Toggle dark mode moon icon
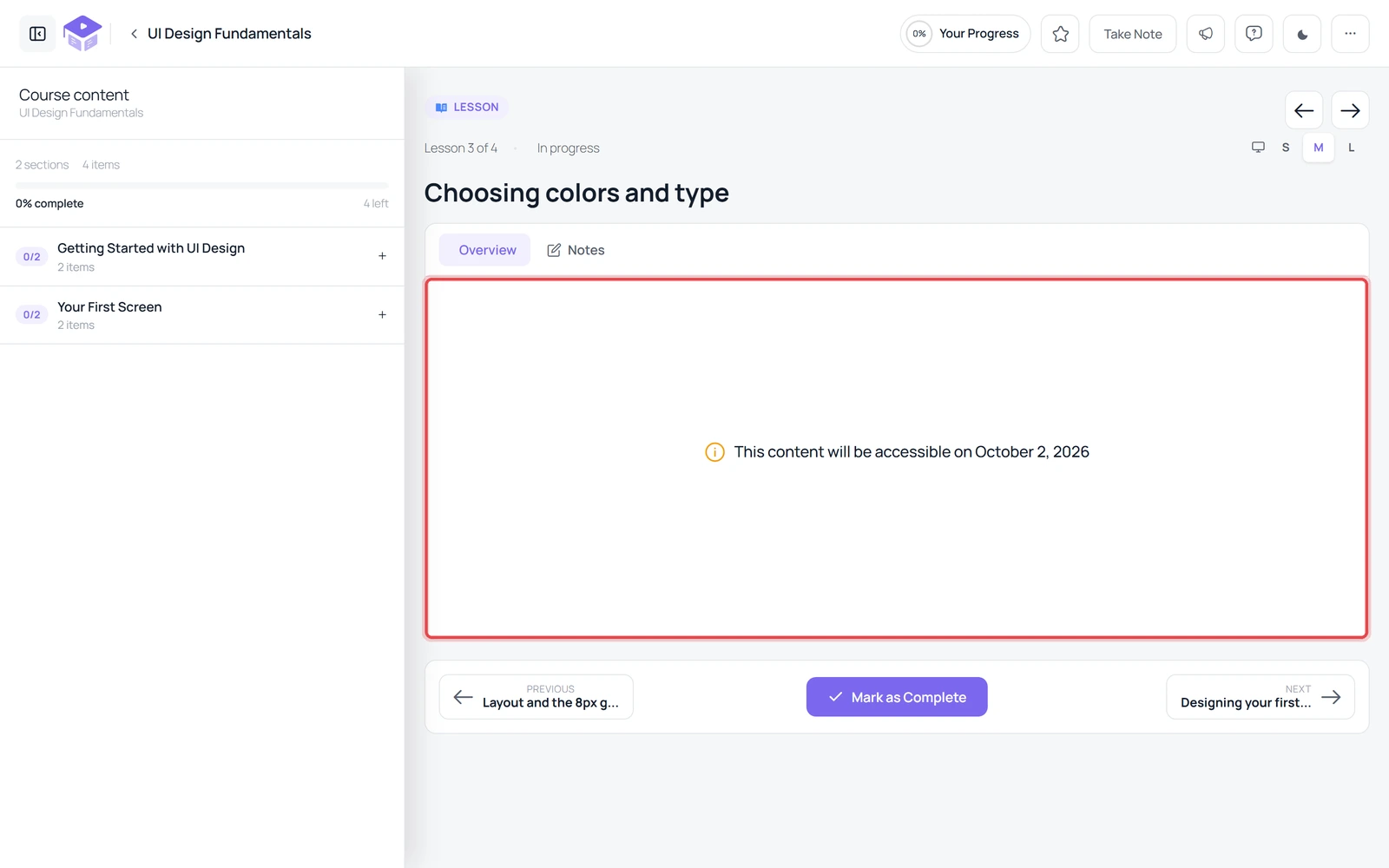This screenshot has width=1389, height=868. click(1302, 34)
